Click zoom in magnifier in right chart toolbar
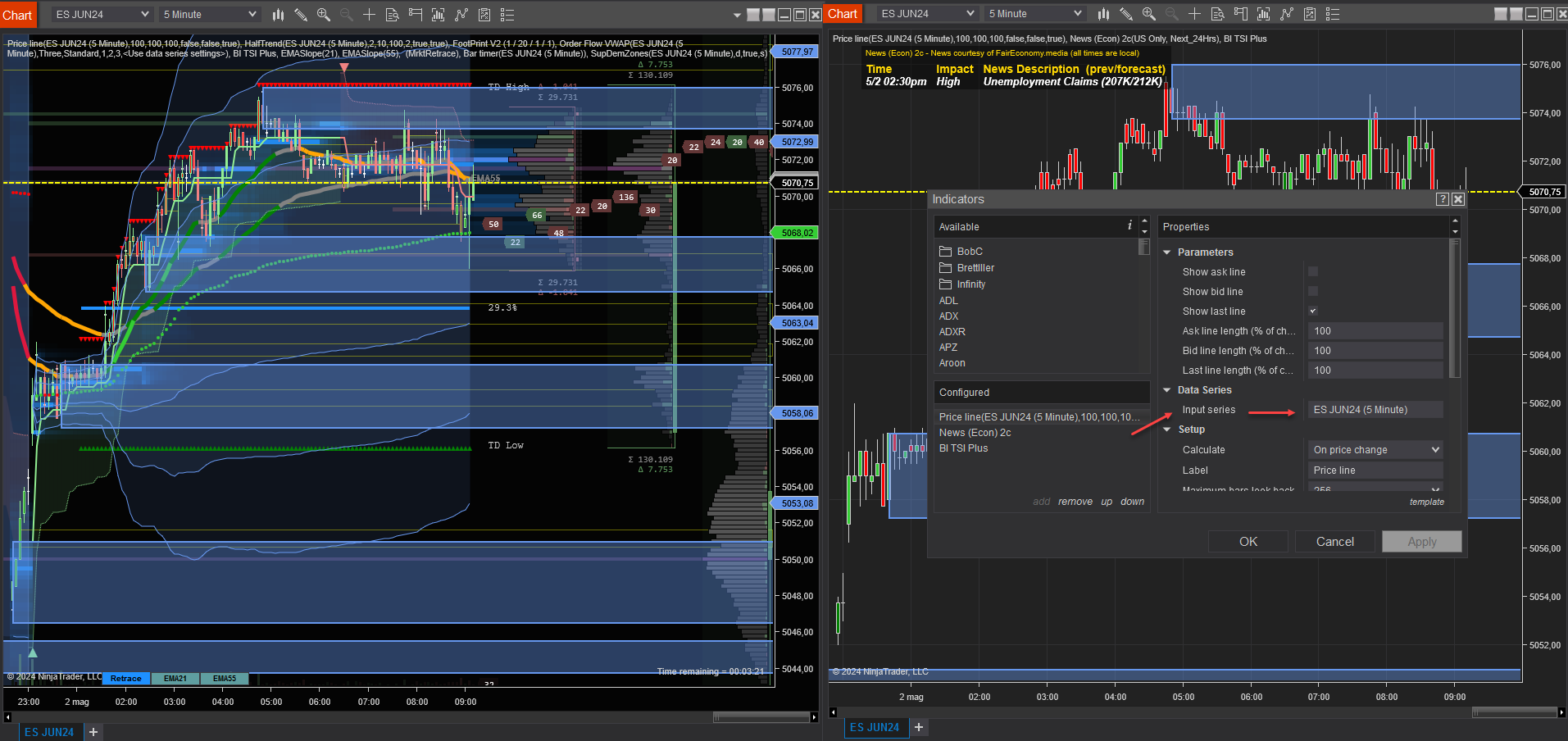The width and height of the screenshot is (1568, 741). pos(1149,14)
